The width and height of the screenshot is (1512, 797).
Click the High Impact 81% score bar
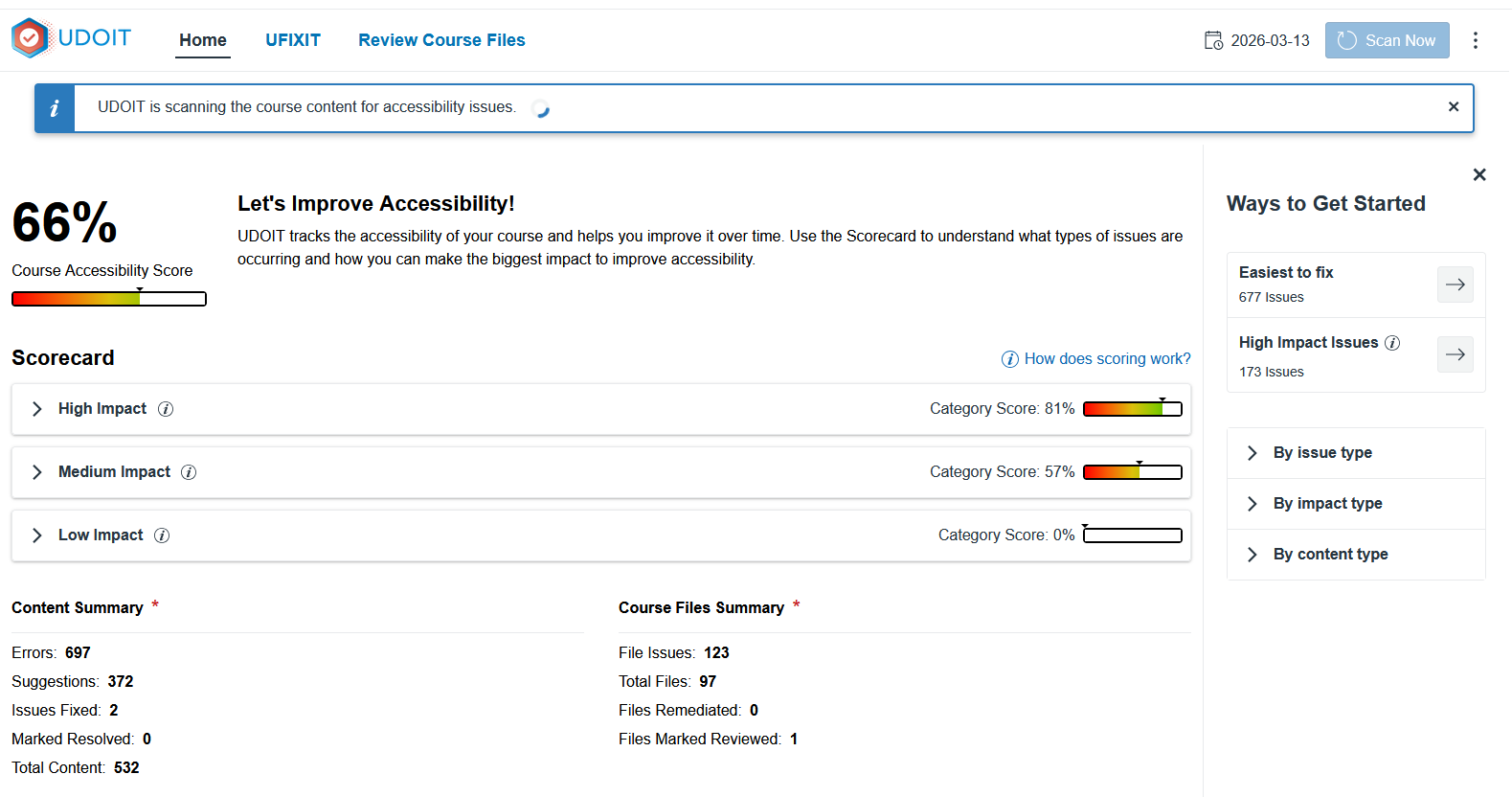1133,409
